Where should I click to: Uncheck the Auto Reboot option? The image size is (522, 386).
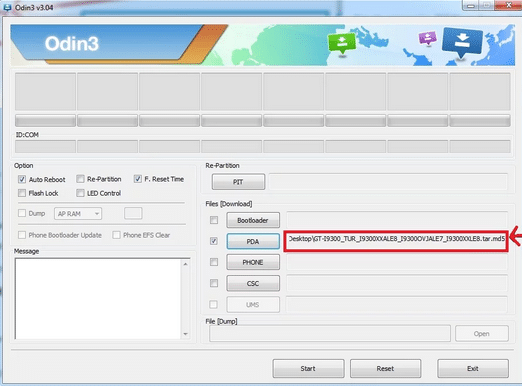[x=22, y=179]
